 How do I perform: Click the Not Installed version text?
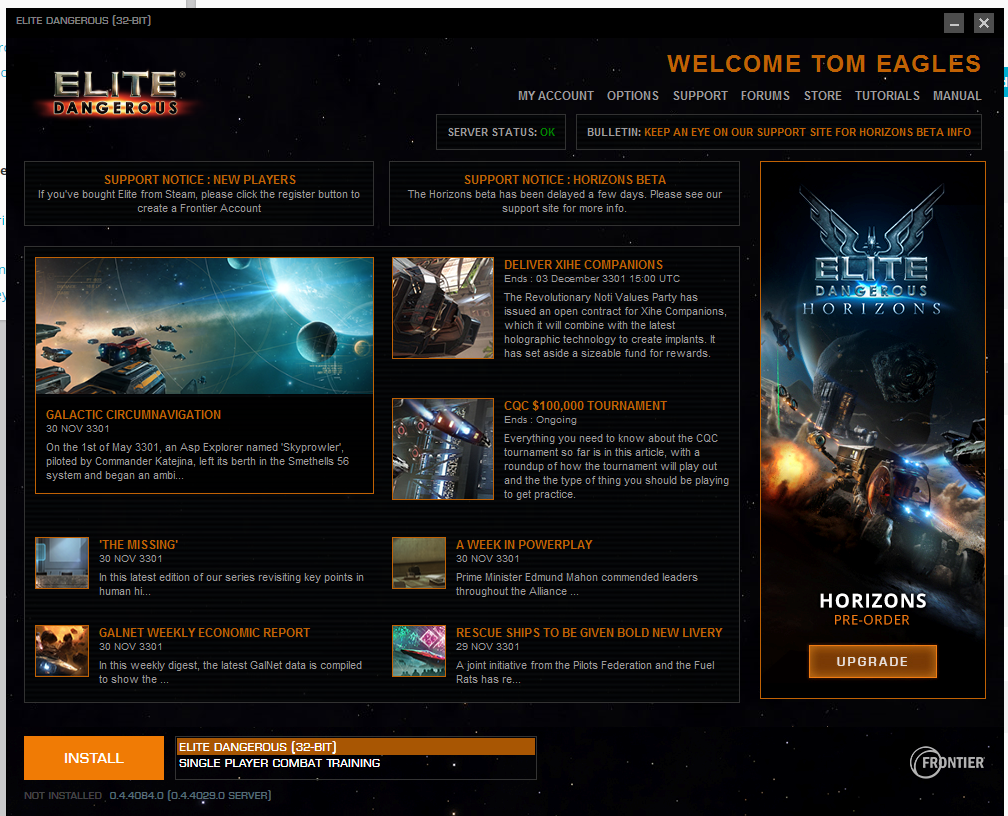coord(147,795)
